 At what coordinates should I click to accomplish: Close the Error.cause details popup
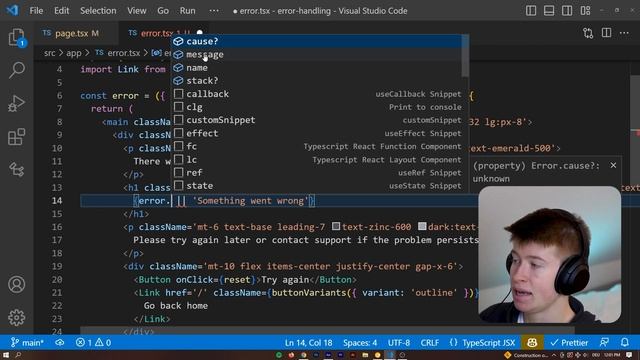tap(613, 165)
